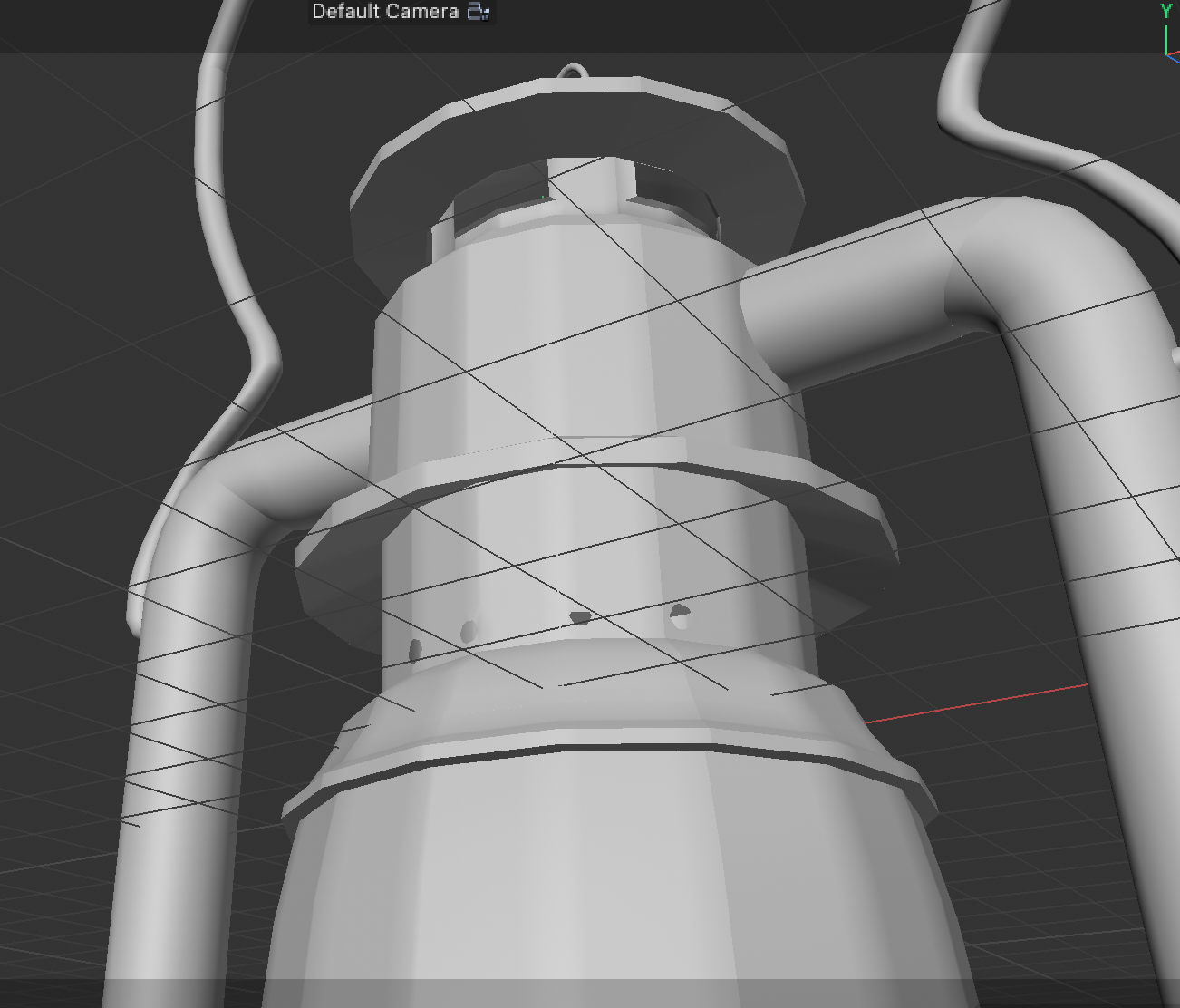The width and height of the screenshot is (1180, 1008).
Task: Select the small ring loop atop the lantern
Action: click(x=572, y=72)
